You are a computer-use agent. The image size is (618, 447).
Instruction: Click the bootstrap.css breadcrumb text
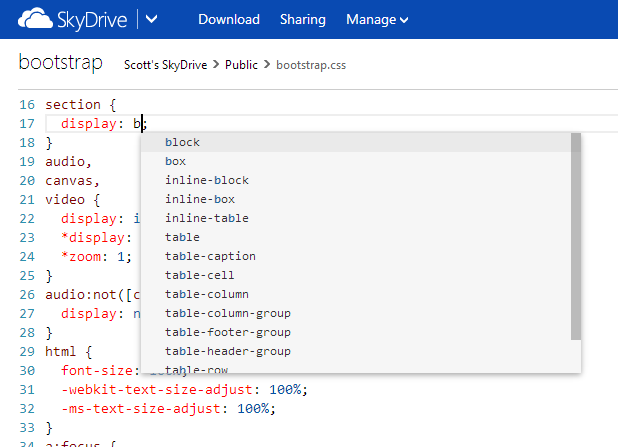[x=311, y=65]
